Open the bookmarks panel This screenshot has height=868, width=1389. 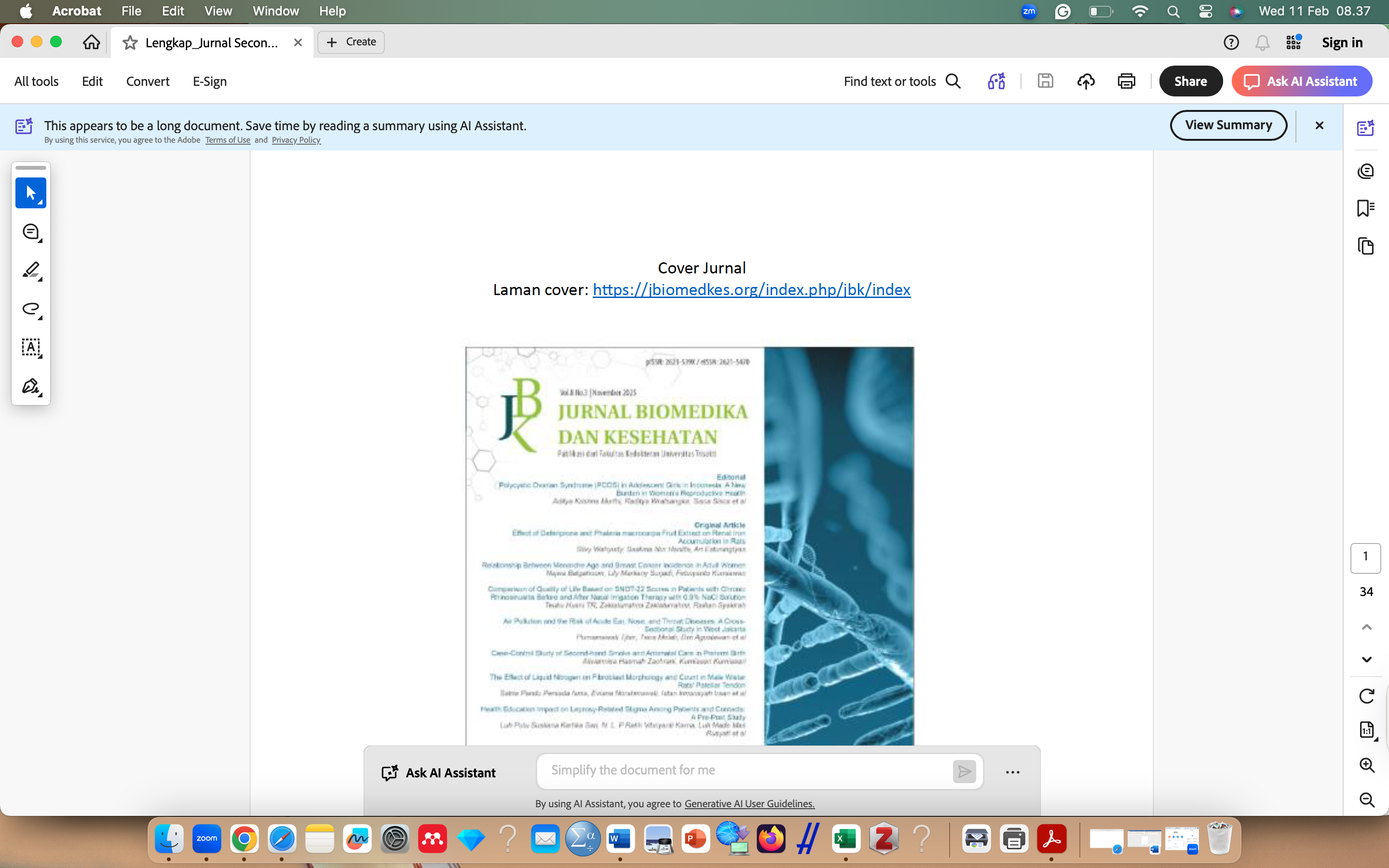pyautogui.click(x=1365, y=208)
